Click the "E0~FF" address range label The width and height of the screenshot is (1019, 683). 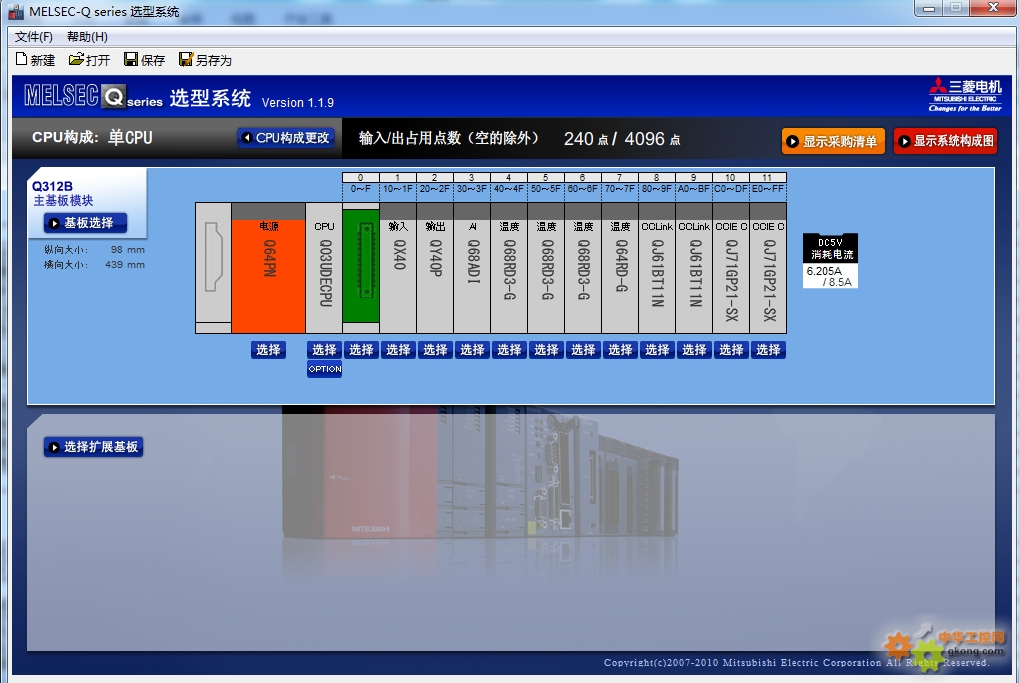[x=768, y=188]
